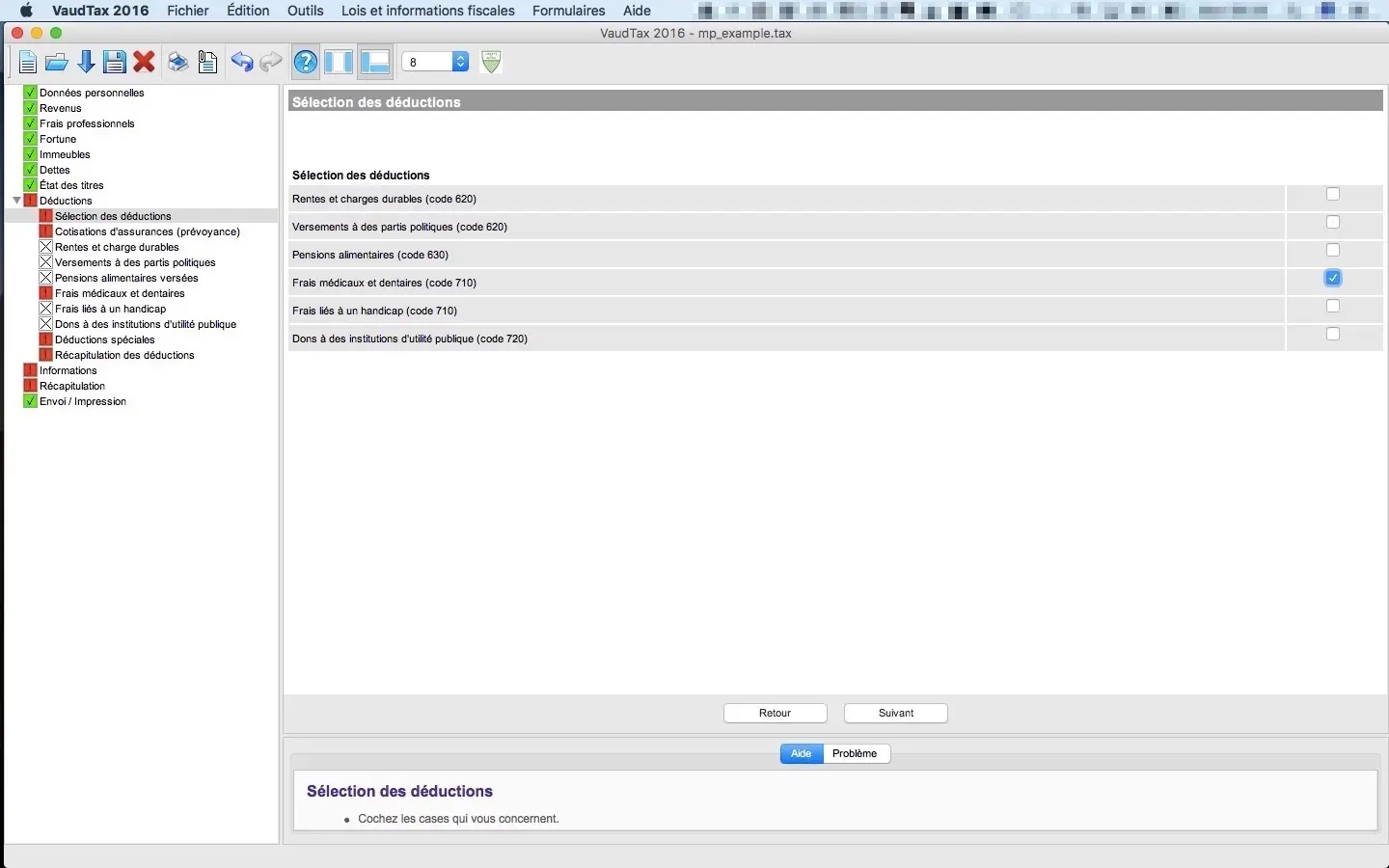This screenshot has width=1389, height=868.
Task: Open Frais médicaux et dentaires tree item
Action: coord(120,293)
